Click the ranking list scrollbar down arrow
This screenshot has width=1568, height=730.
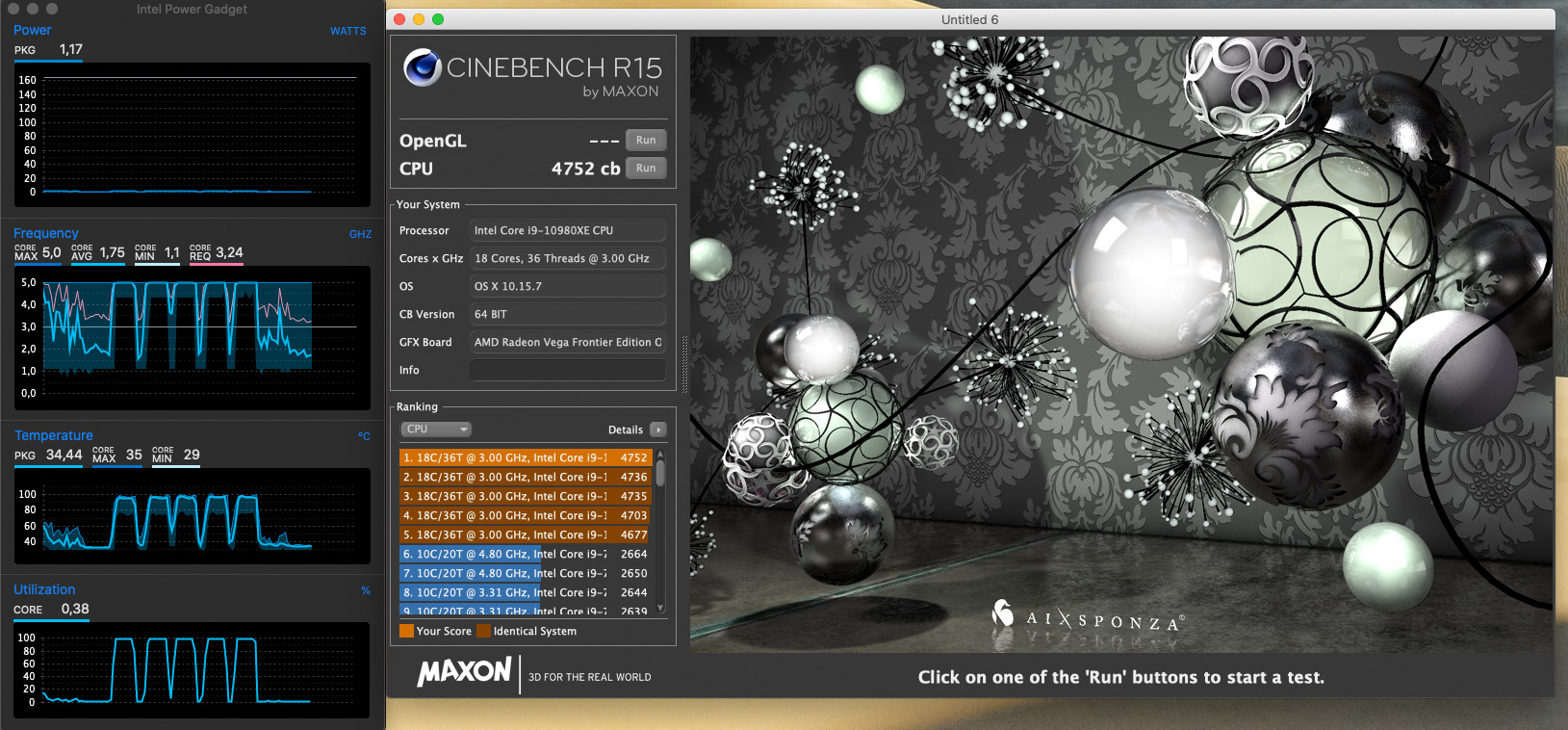[660, 608]
